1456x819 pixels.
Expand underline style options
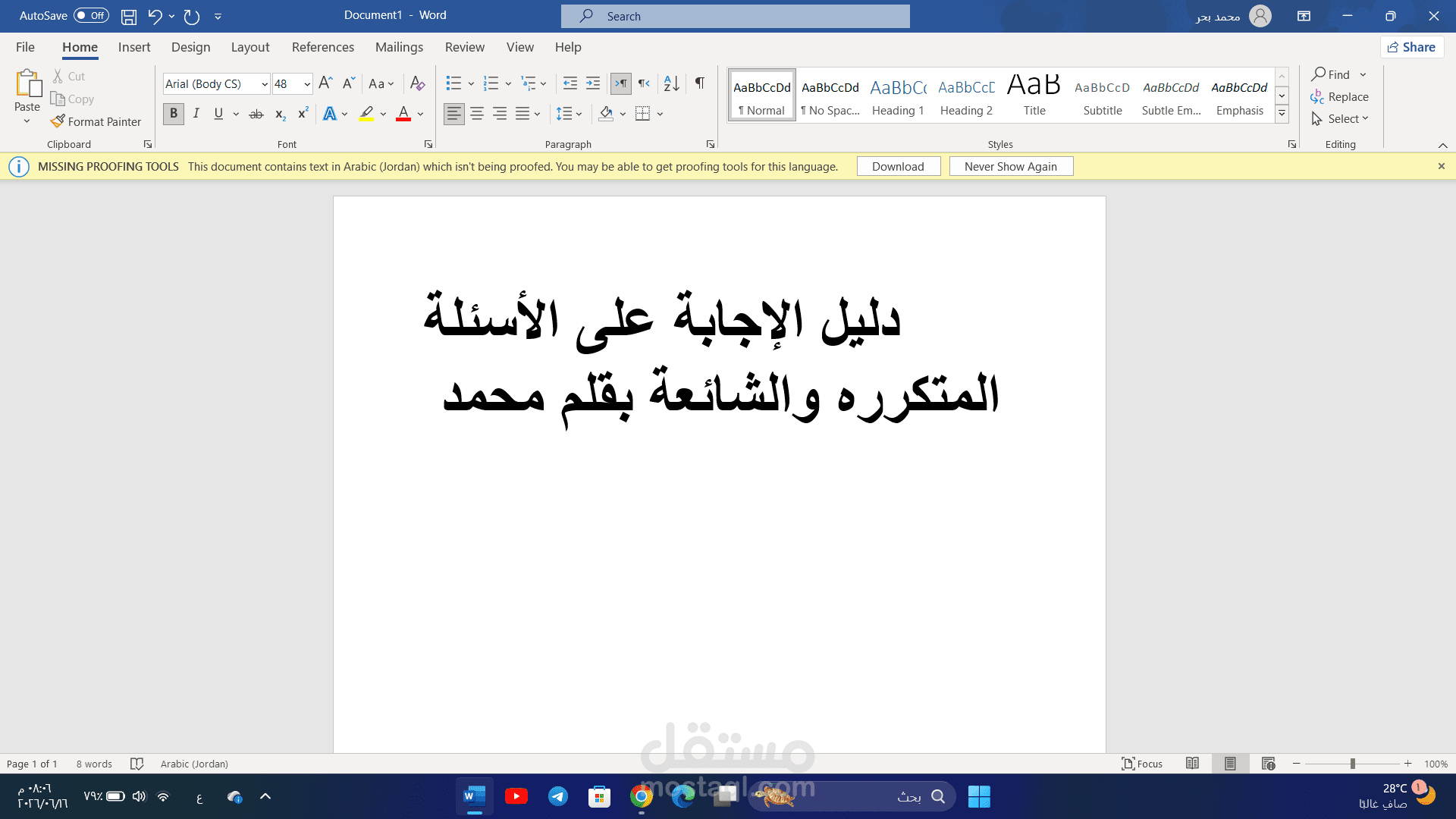236,114
